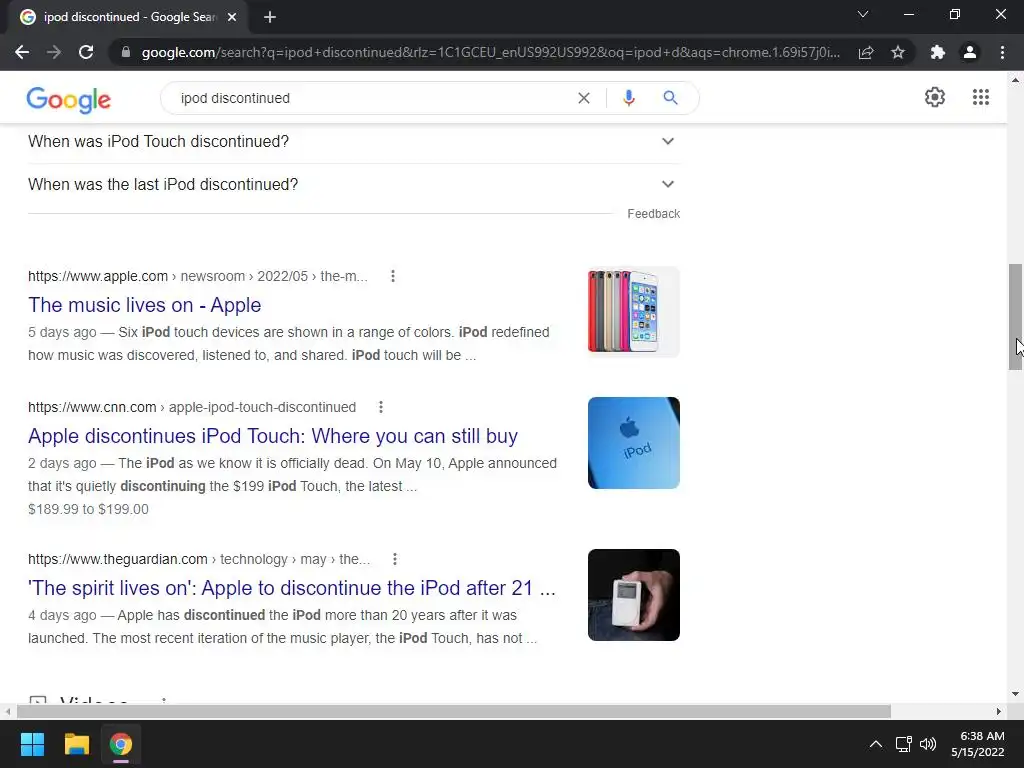1024x768 pixels.
Task: Open the Chrome profile menu
Action: pyautogui.click(x=970, y=52)
